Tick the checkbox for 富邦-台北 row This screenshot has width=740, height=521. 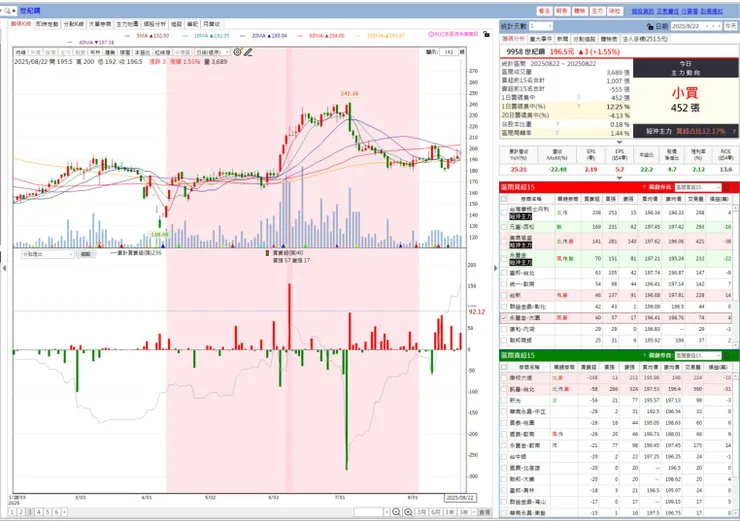504,273
